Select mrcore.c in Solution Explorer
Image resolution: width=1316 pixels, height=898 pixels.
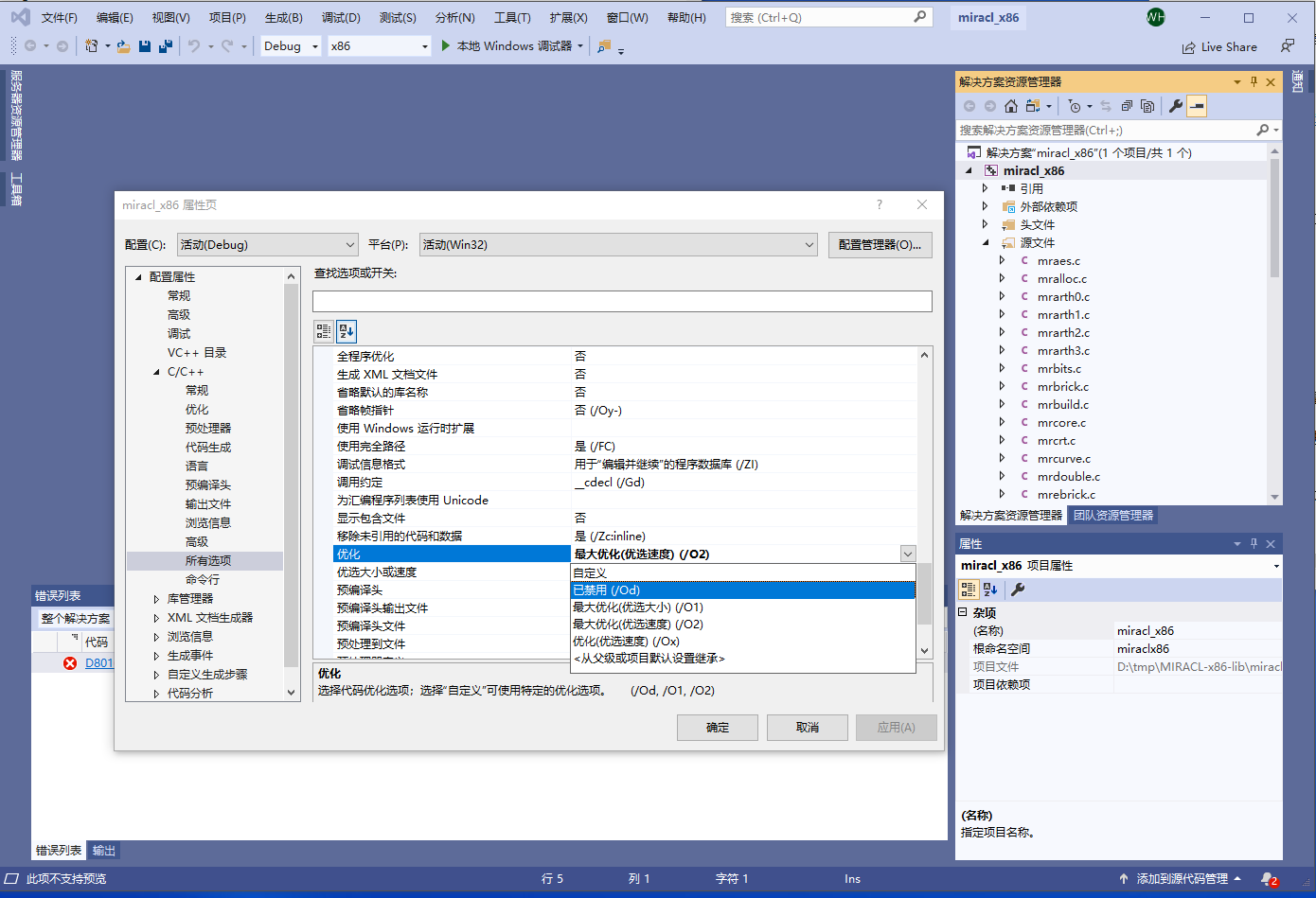[x=1061, y=423]
